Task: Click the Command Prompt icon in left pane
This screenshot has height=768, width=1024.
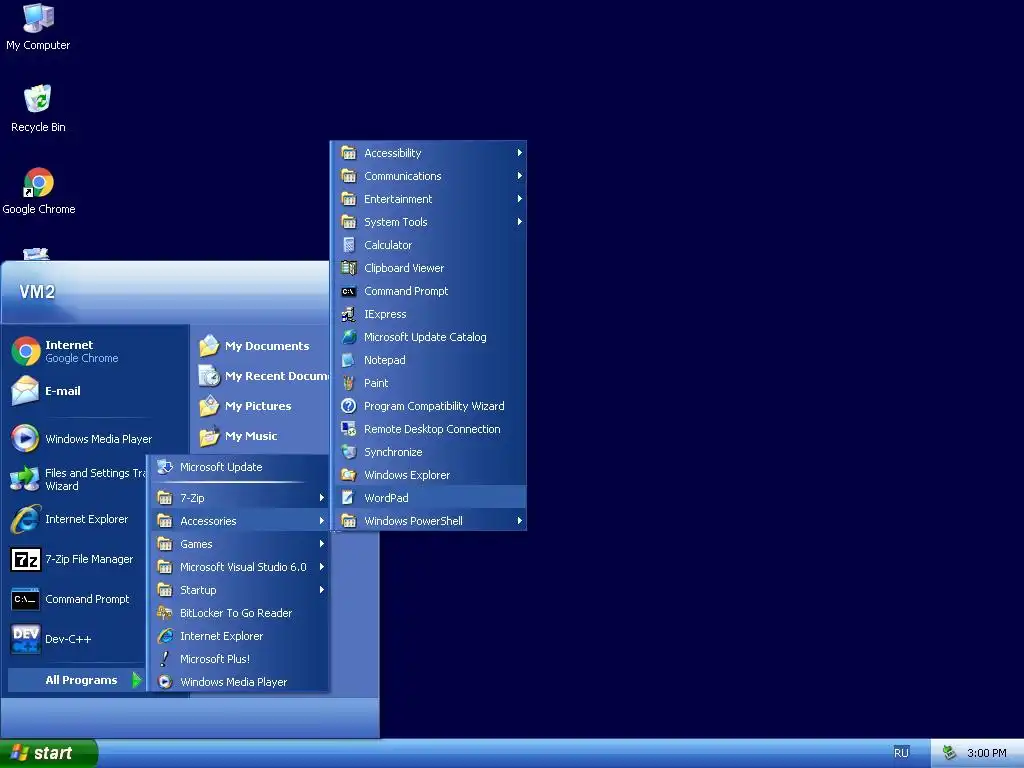Action: click(x=25, y=600)
